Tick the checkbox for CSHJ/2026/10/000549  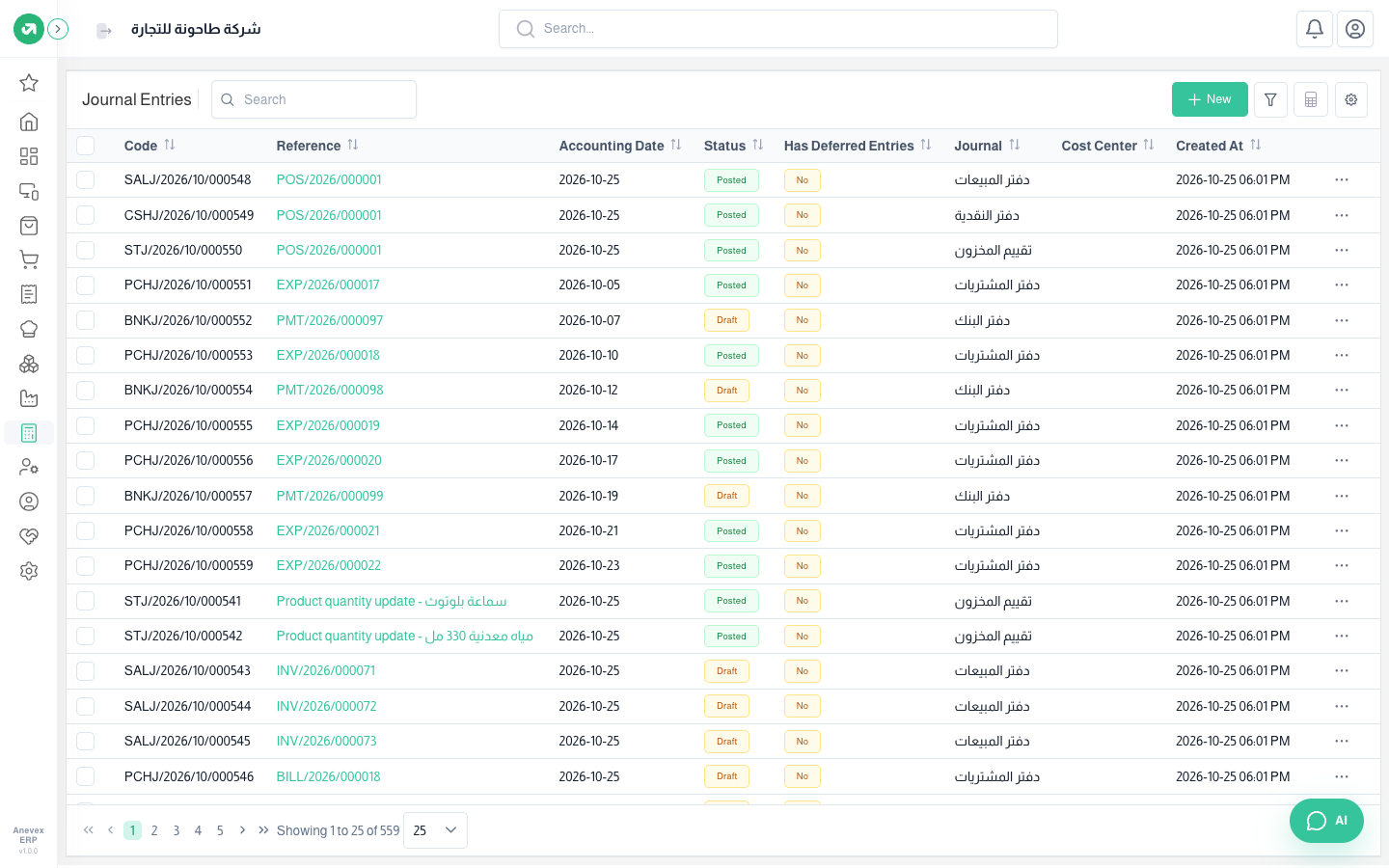point(86,215)
